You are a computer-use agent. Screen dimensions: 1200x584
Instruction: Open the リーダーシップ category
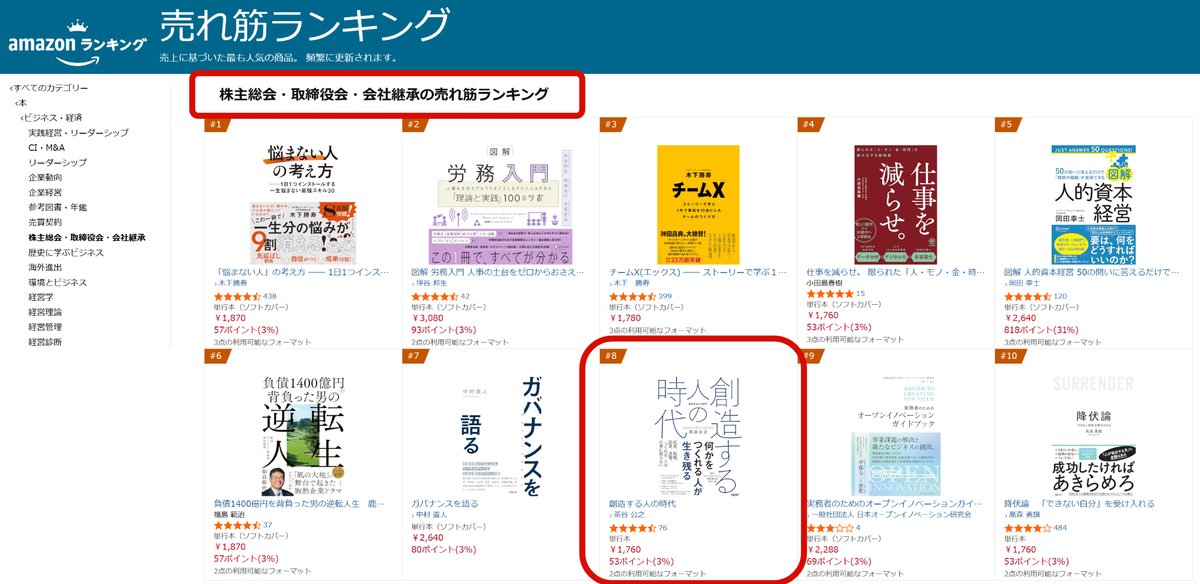tap(58, 163)
